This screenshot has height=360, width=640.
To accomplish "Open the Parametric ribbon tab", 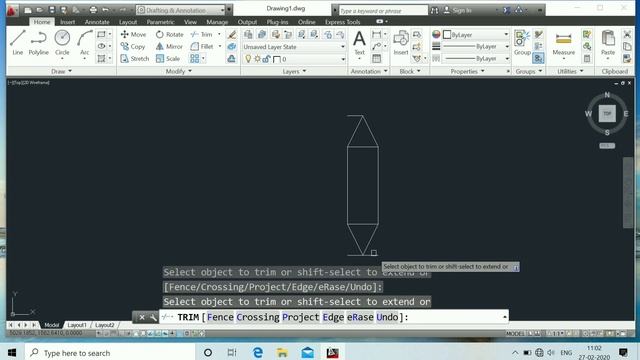I will tap(160, 22).
